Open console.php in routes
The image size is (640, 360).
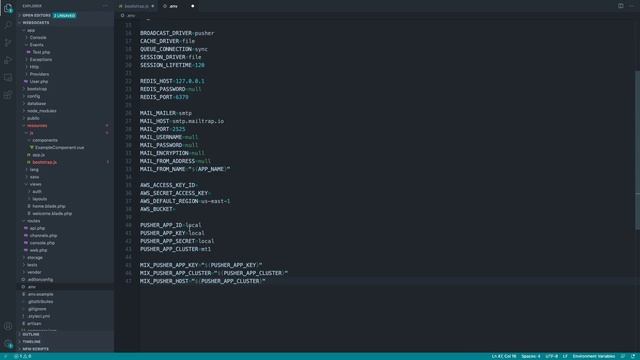point(64,243)
